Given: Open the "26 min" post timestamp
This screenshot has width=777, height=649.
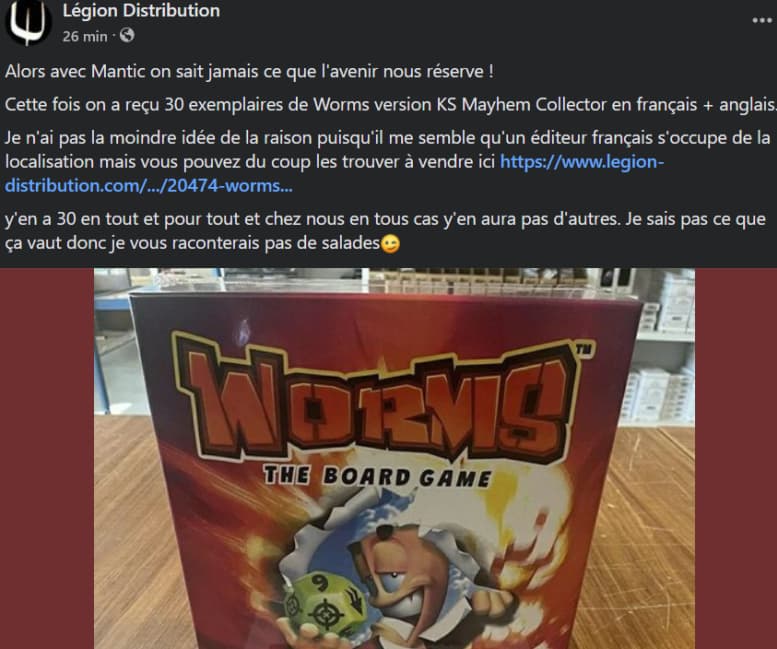Looking at the screenshot, I should 85,36.
